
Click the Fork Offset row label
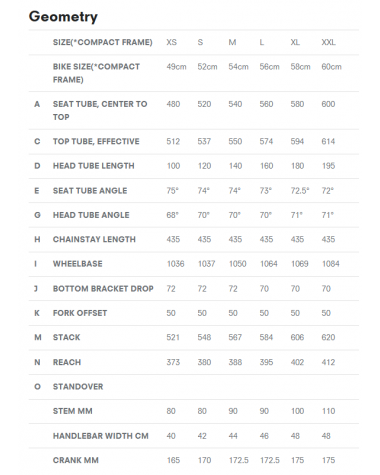click(x=80, y=313)
